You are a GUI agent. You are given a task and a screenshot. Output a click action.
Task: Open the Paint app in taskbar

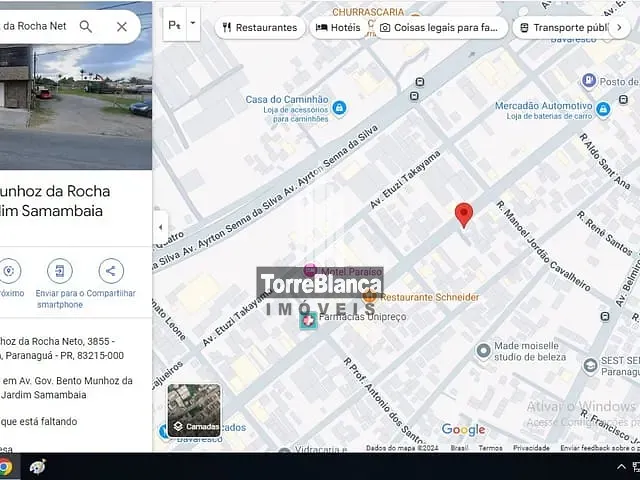pos(38,467)
